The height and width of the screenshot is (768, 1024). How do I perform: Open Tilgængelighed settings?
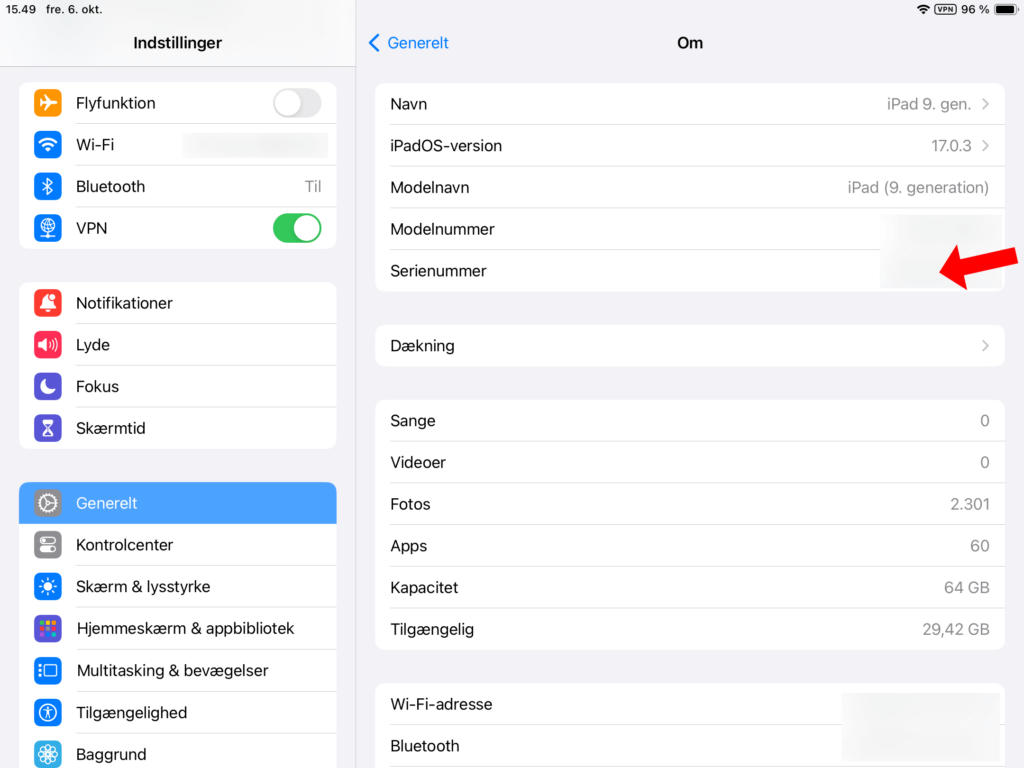(x=178, y=712)
